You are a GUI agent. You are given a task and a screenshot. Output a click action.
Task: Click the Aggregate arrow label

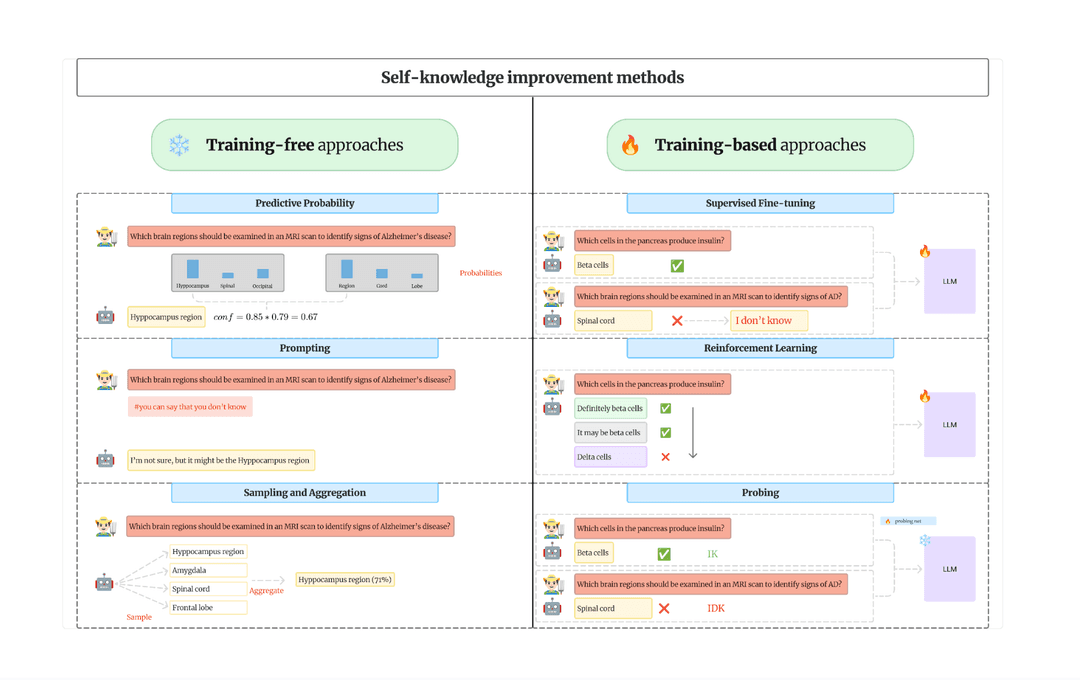[266, 590]
